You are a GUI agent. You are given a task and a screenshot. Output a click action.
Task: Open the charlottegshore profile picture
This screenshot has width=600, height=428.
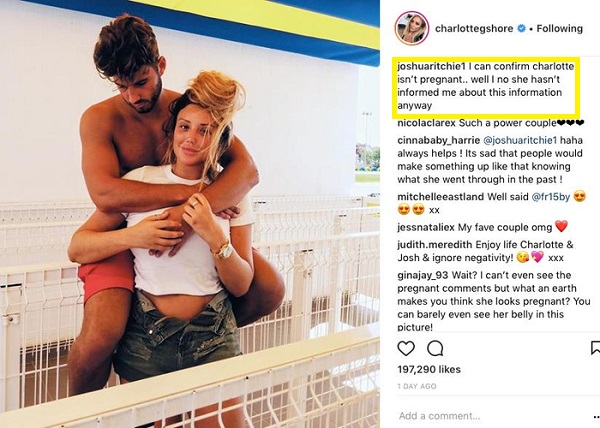(x=411, y=28)
